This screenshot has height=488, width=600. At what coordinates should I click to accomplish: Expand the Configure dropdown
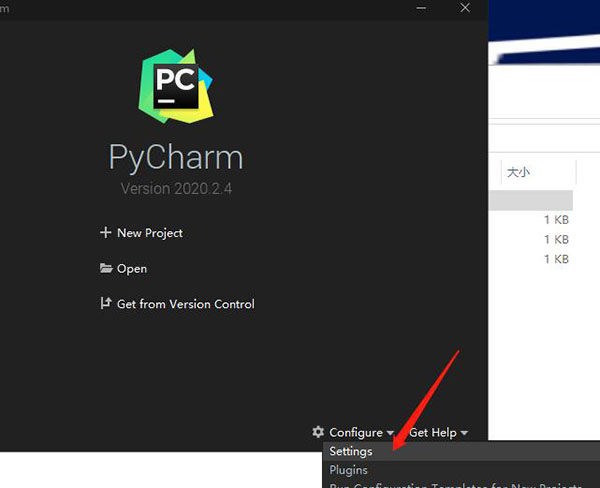[x=361, y=433]
